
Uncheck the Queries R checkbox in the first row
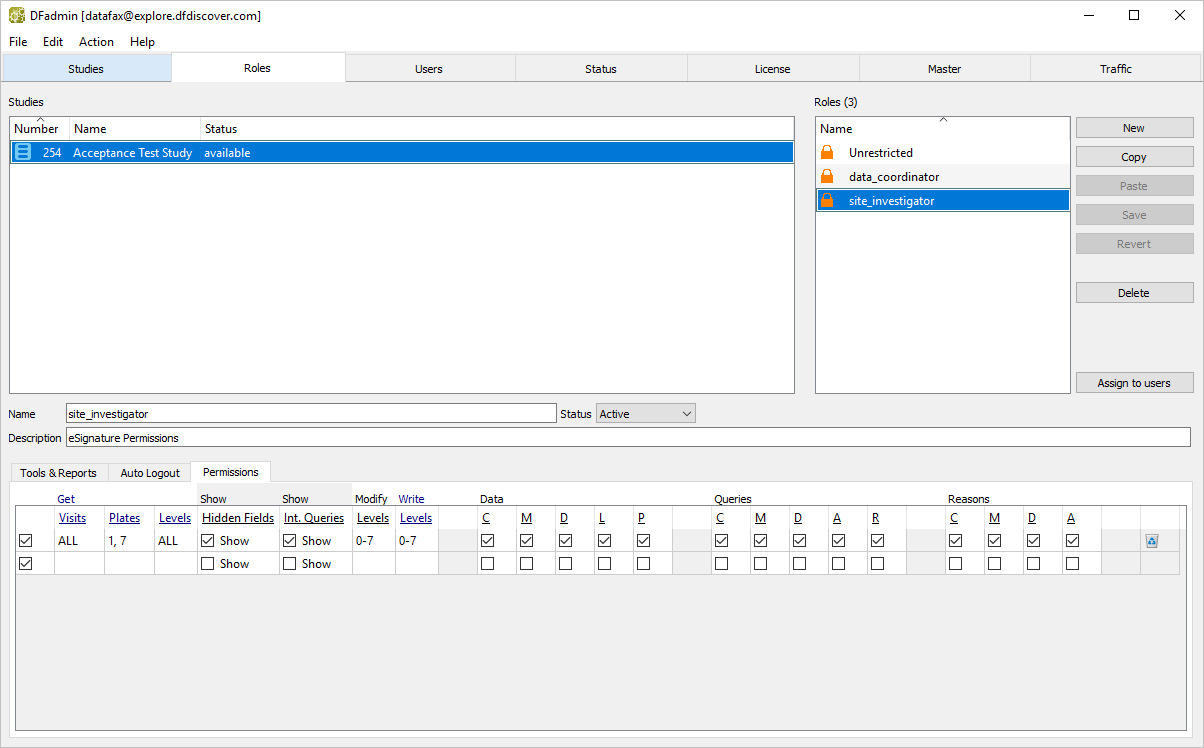[877, 540]
